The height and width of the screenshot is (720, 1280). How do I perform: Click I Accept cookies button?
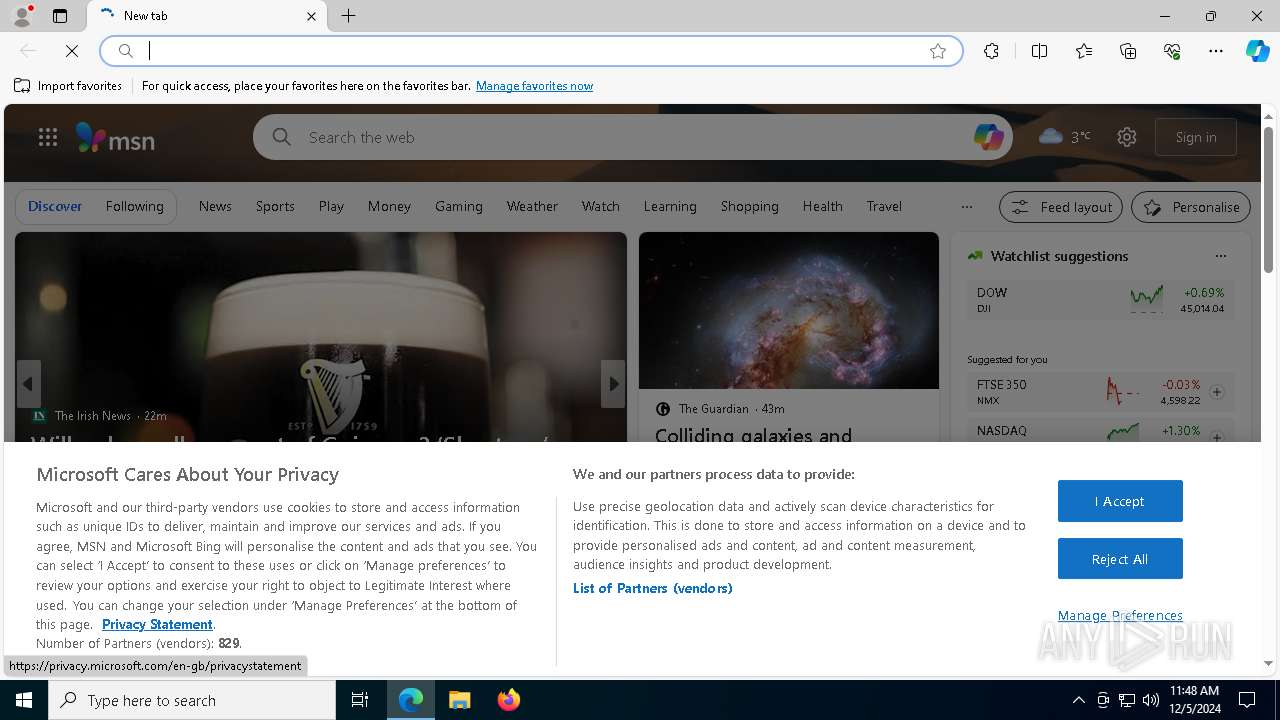[x=1120, y=501]
